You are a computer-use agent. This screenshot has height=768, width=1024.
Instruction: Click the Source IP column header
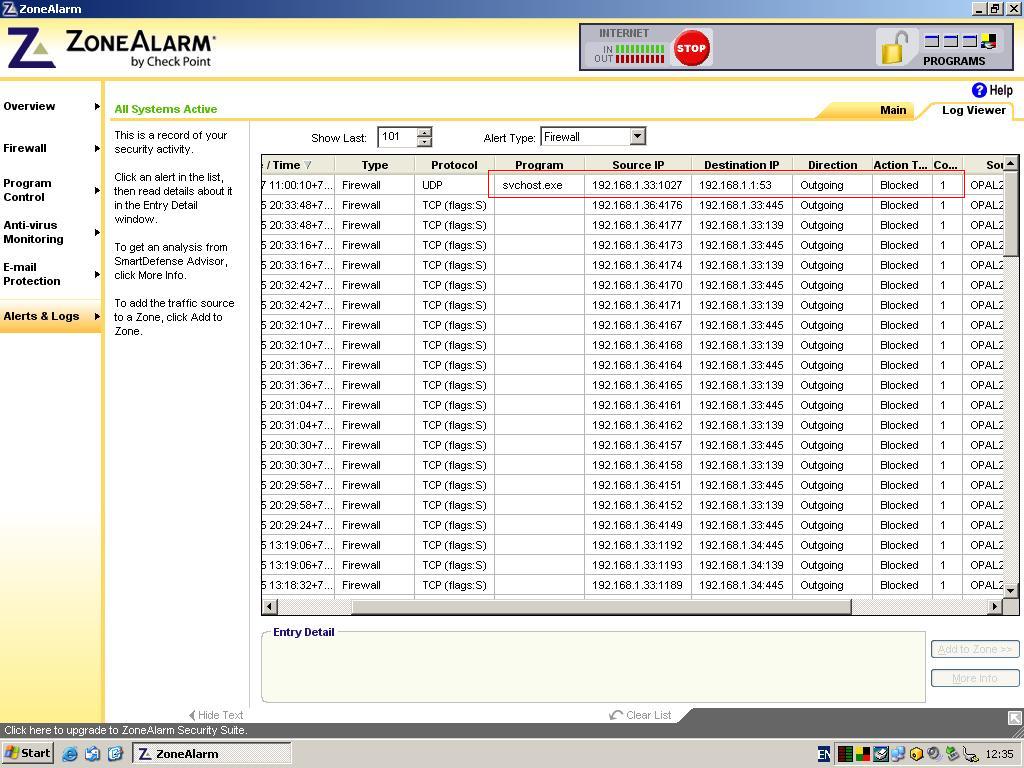(x=637, y=165)
